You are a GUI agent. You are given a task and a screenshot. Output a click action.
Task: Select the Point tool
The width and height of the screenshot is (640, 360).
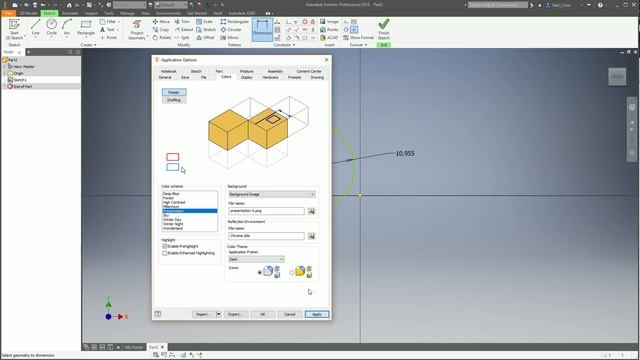click(x=108, y=38)
